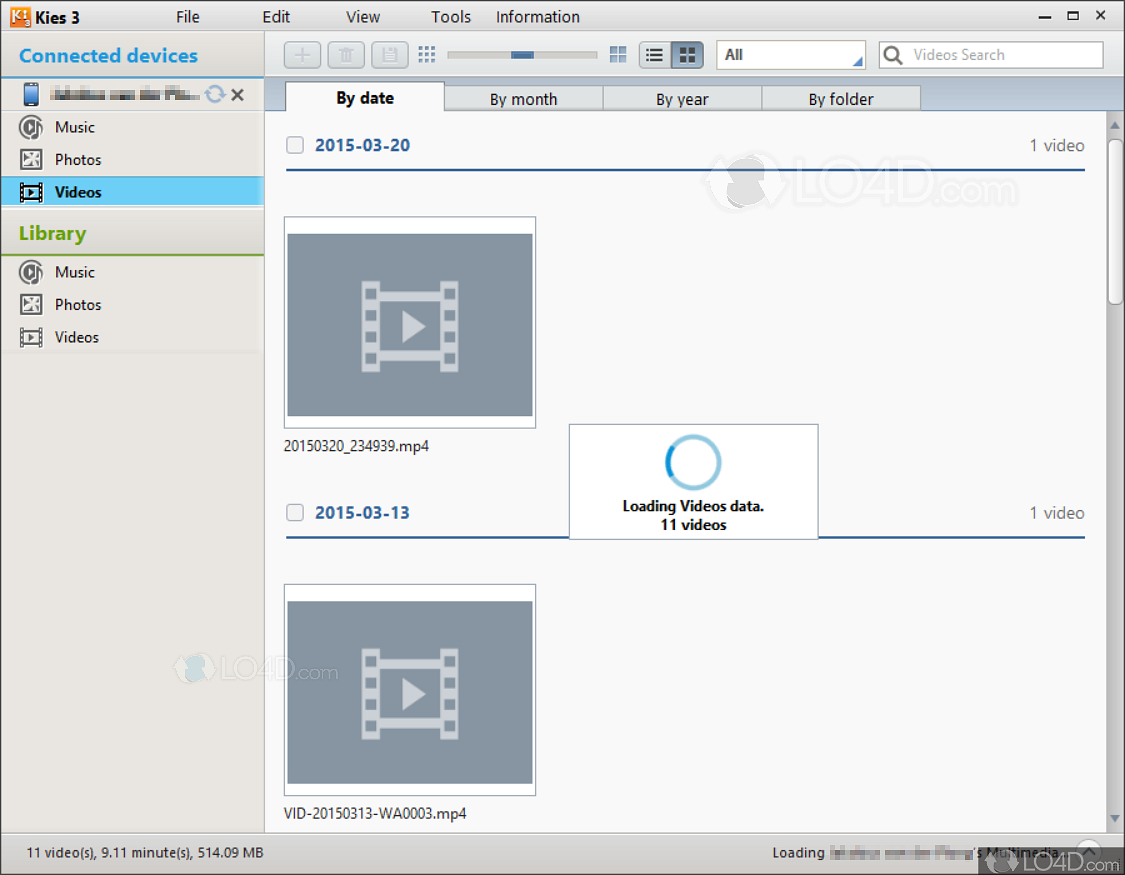Screen dimensions: 1125x875
Task: Click the VID-20150313-WA0003.mp4 file name
Action: click(x=375, y=813)
